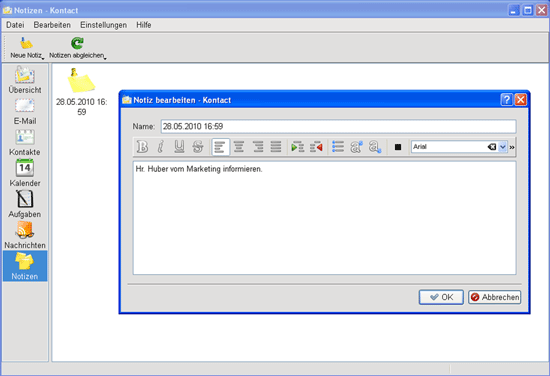This screenshot has height=376, width=550.
Task: Increase indent with green arrow icon
Action: [x=298, y=147]
